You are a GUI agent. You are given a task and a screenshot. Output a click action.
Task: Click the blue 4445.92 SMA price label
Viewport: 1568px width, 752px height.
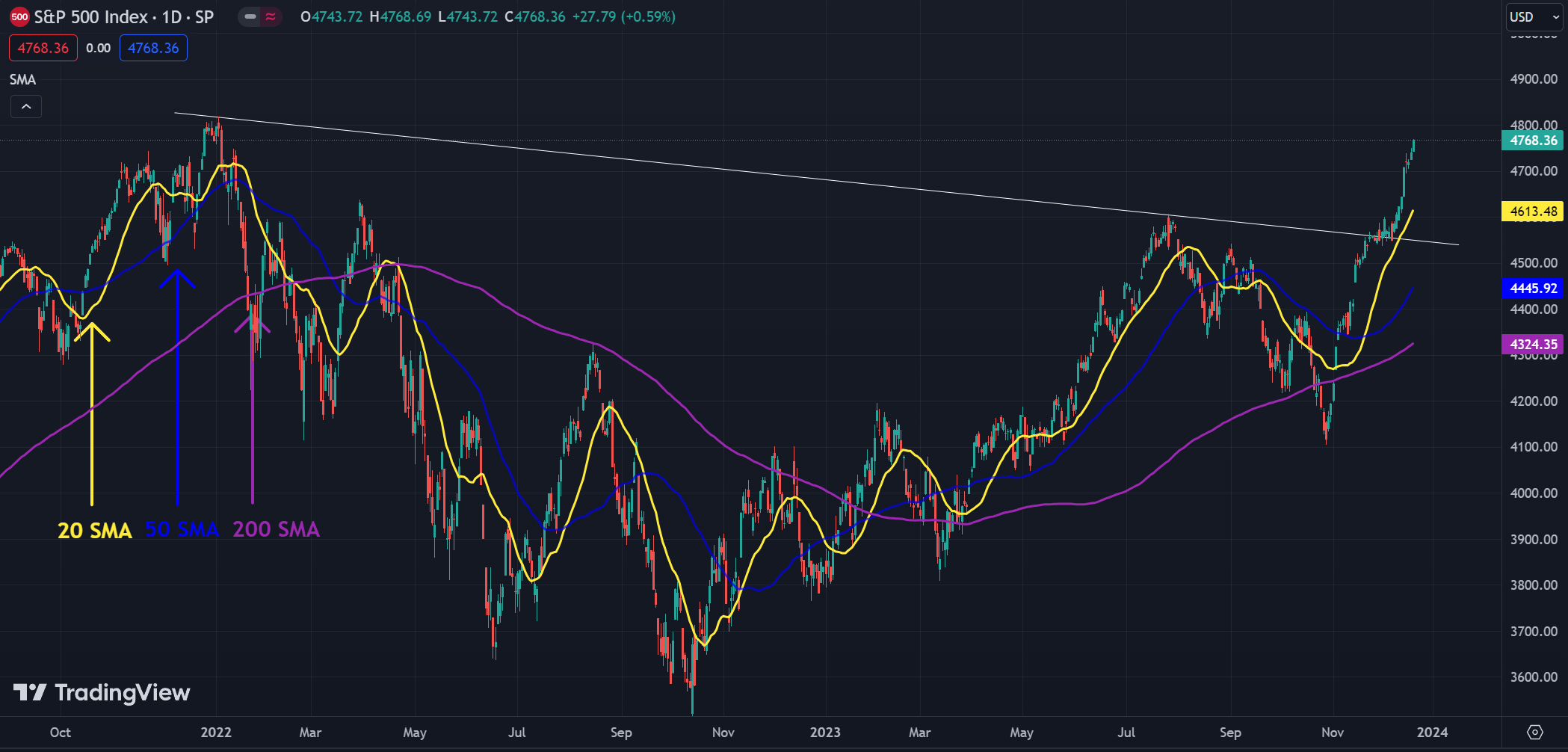tap(1532, 288)
